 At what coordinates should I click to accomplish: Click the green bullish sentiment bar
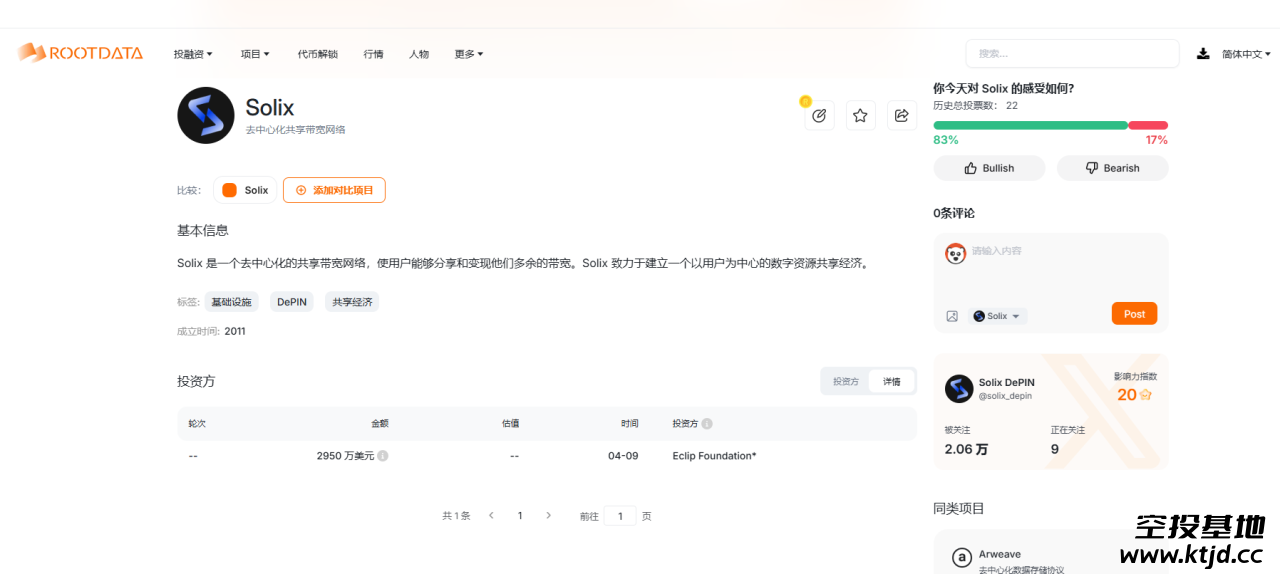(1030, 125)
